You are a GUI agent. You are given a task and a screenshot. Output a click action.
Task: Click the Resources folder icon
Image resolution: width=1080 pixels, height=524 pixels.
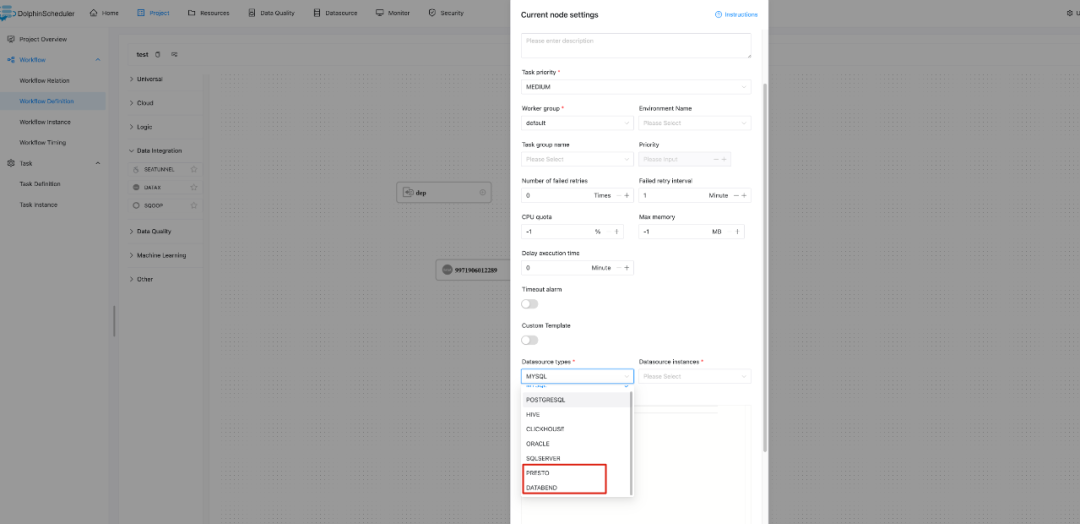click(191, 13)
